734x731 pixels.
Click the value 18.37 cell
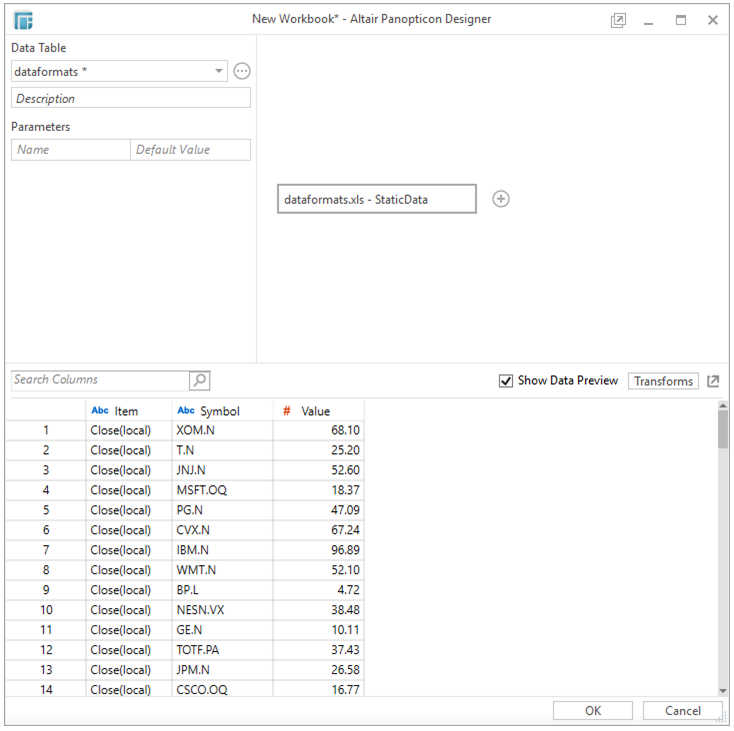click(x=318, y=490)
